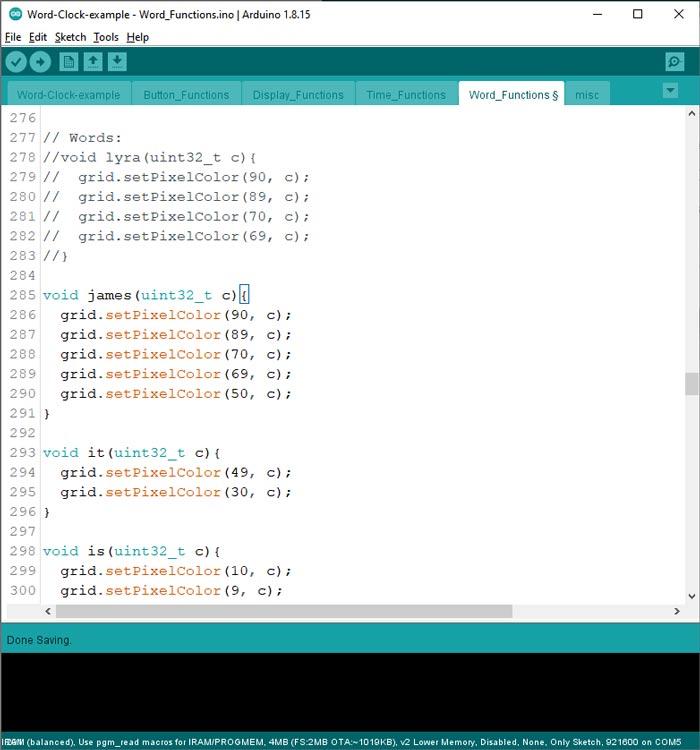This screenshot has height=750, width=700.
Task: Expand the tab options dropdown arrow
Action: [x=670, y=90]
